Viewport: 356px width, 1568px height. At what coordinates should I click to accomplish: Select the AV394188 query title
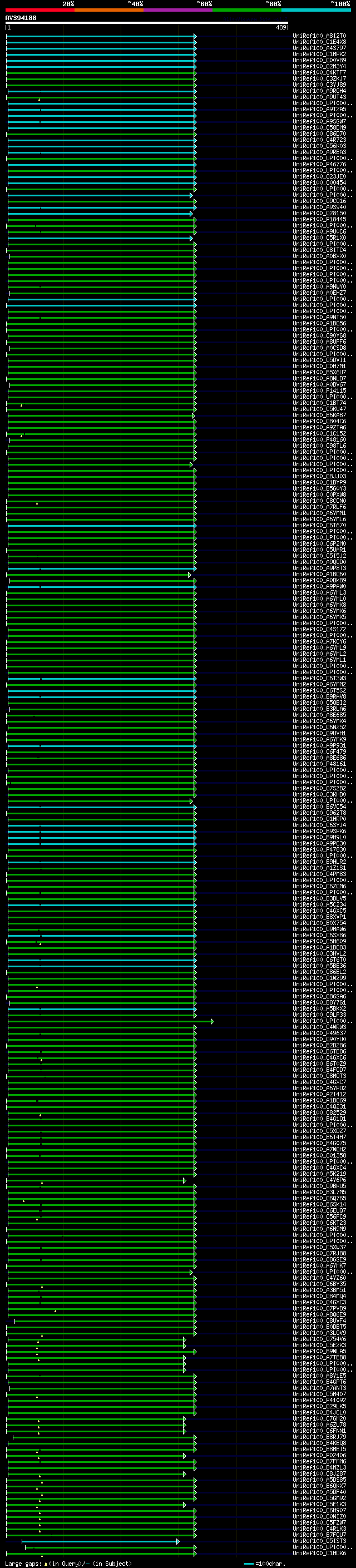click(x=21, y=18)
